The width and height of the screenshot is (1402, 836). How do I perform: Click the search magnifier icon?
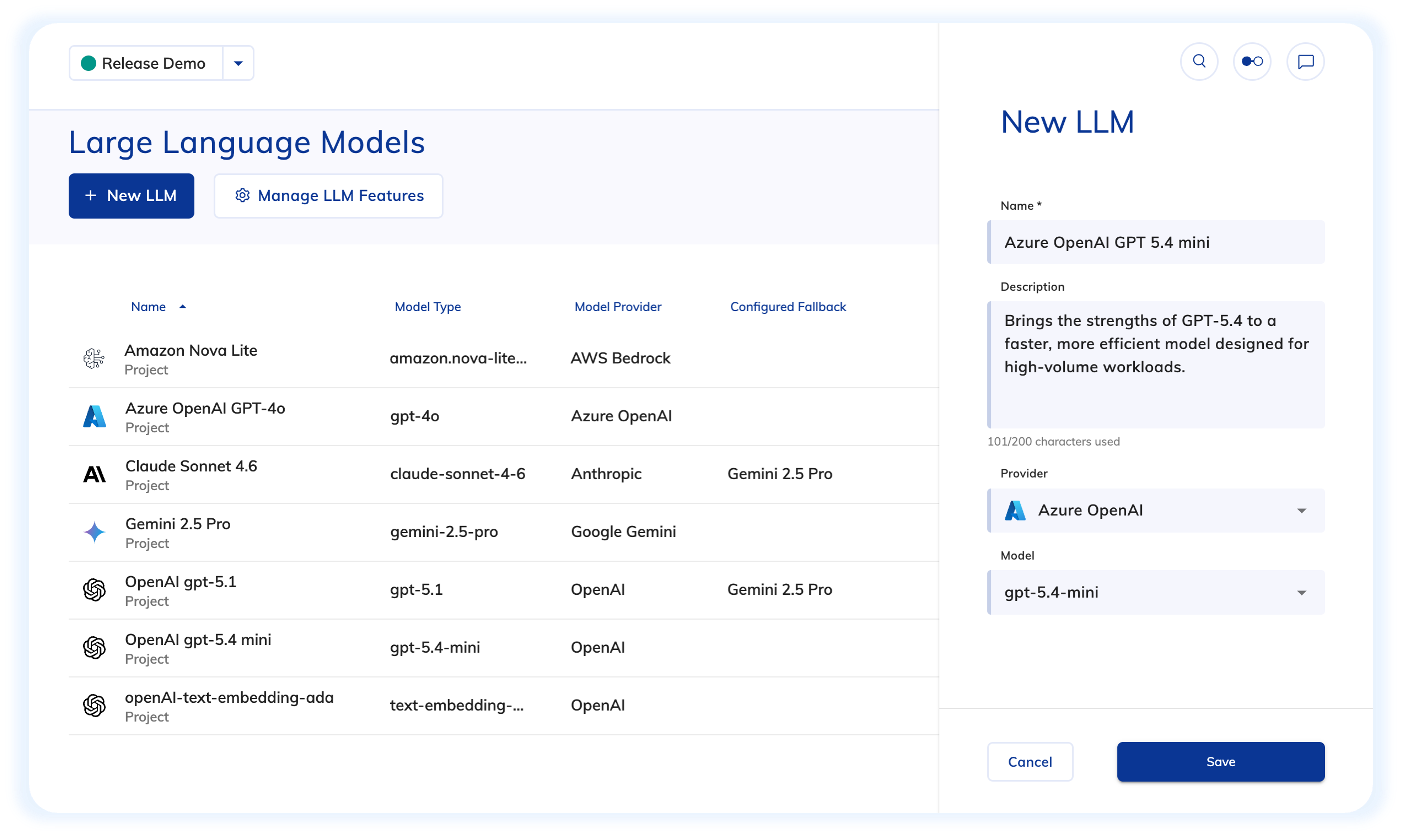coord(1199,61)
